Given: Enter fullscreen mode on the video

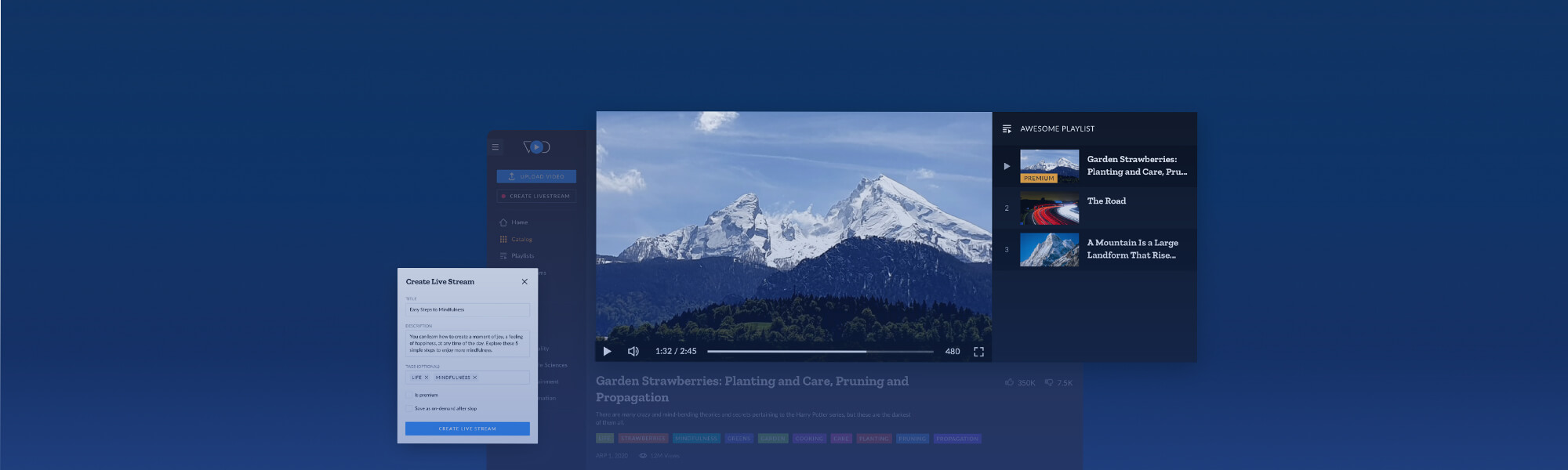Looking at the screenshot, I should 978,352.
